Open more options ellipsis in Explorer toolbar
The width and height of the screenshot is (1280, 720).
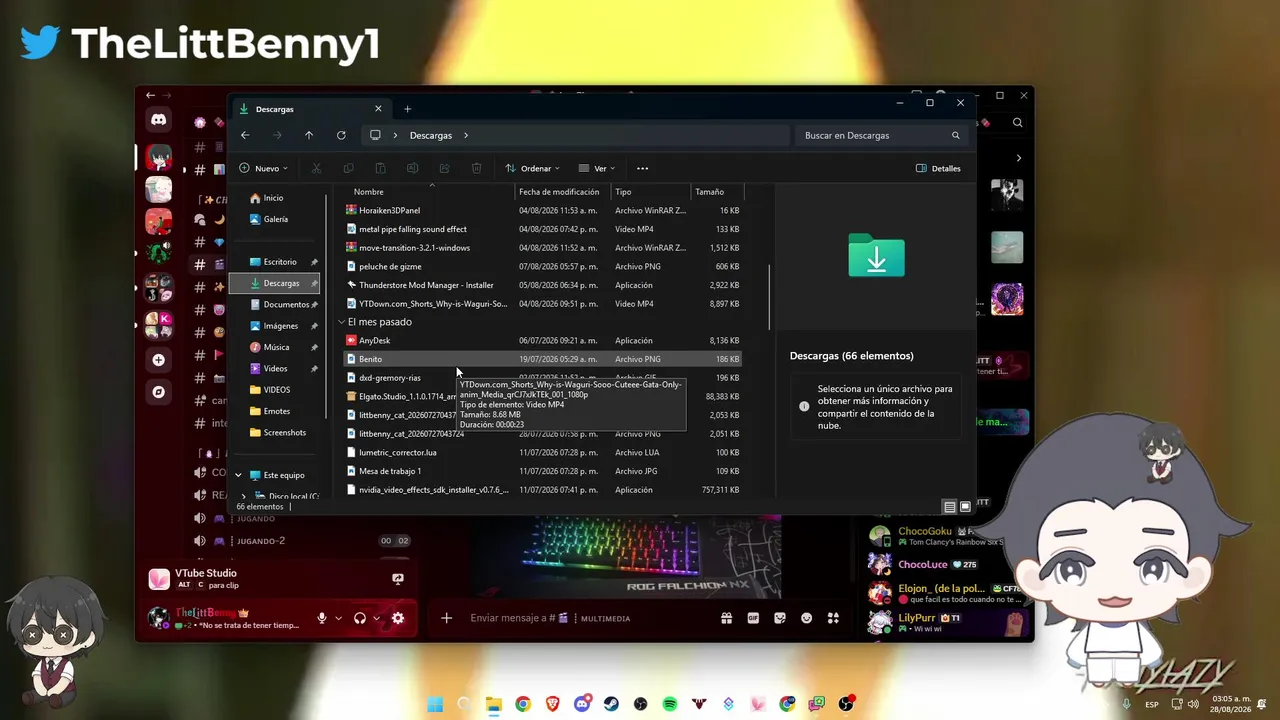pyautogui.click(x=642, y=168)
